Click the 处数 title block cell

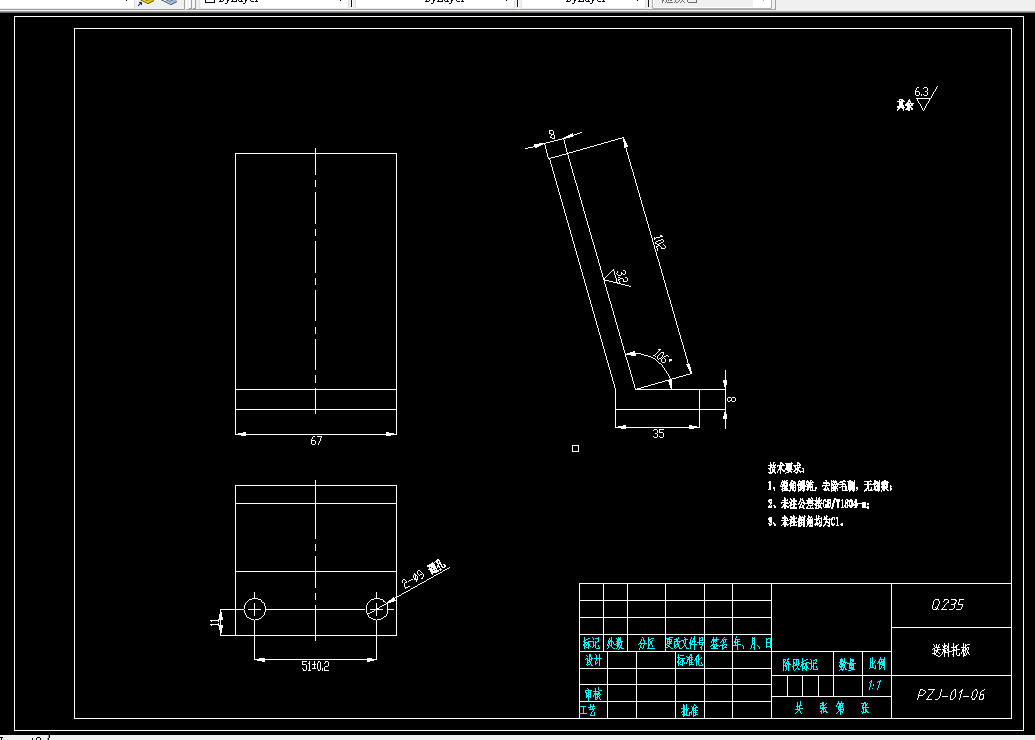pos(615,642)
